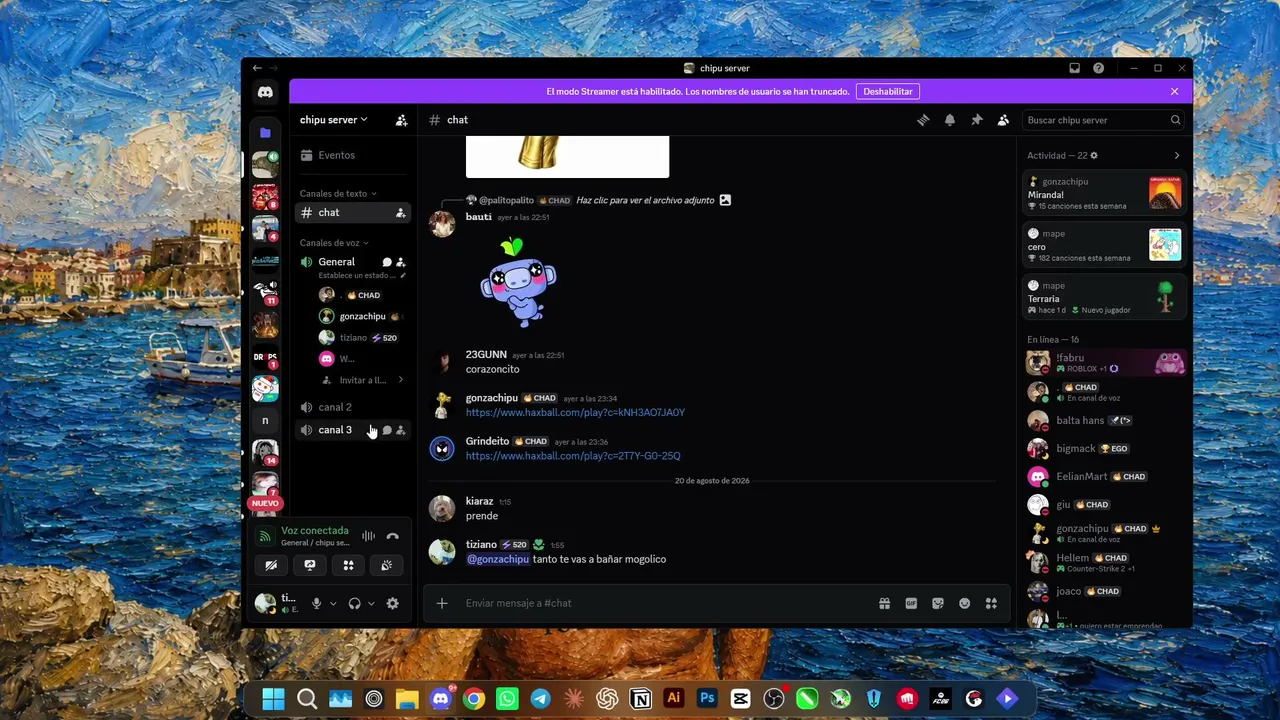Click Haz clic para ver el archivo adjunto
This screenshot has width=1280, height=720.
[x=645, y=200]
